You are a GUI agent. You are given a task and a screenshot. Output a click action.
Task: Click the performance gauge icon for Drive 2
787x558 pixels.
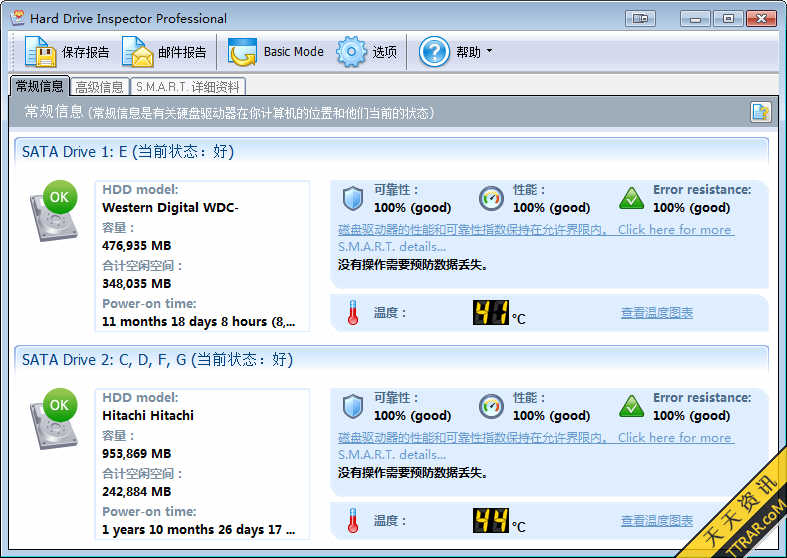pyautogui.click(x=491, y=406)
